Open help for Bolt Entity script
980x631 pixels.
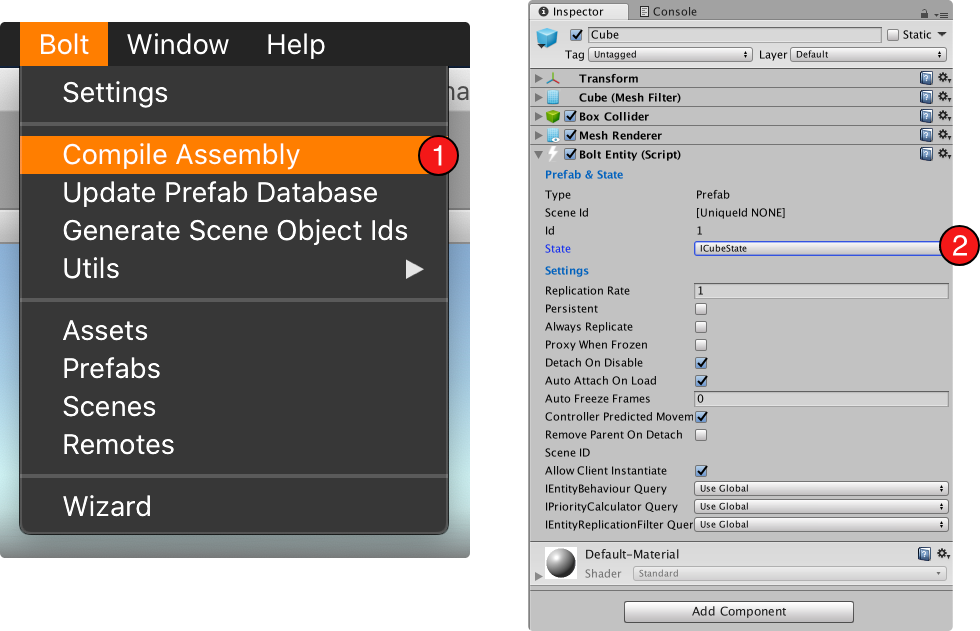(x=926, y=154)
